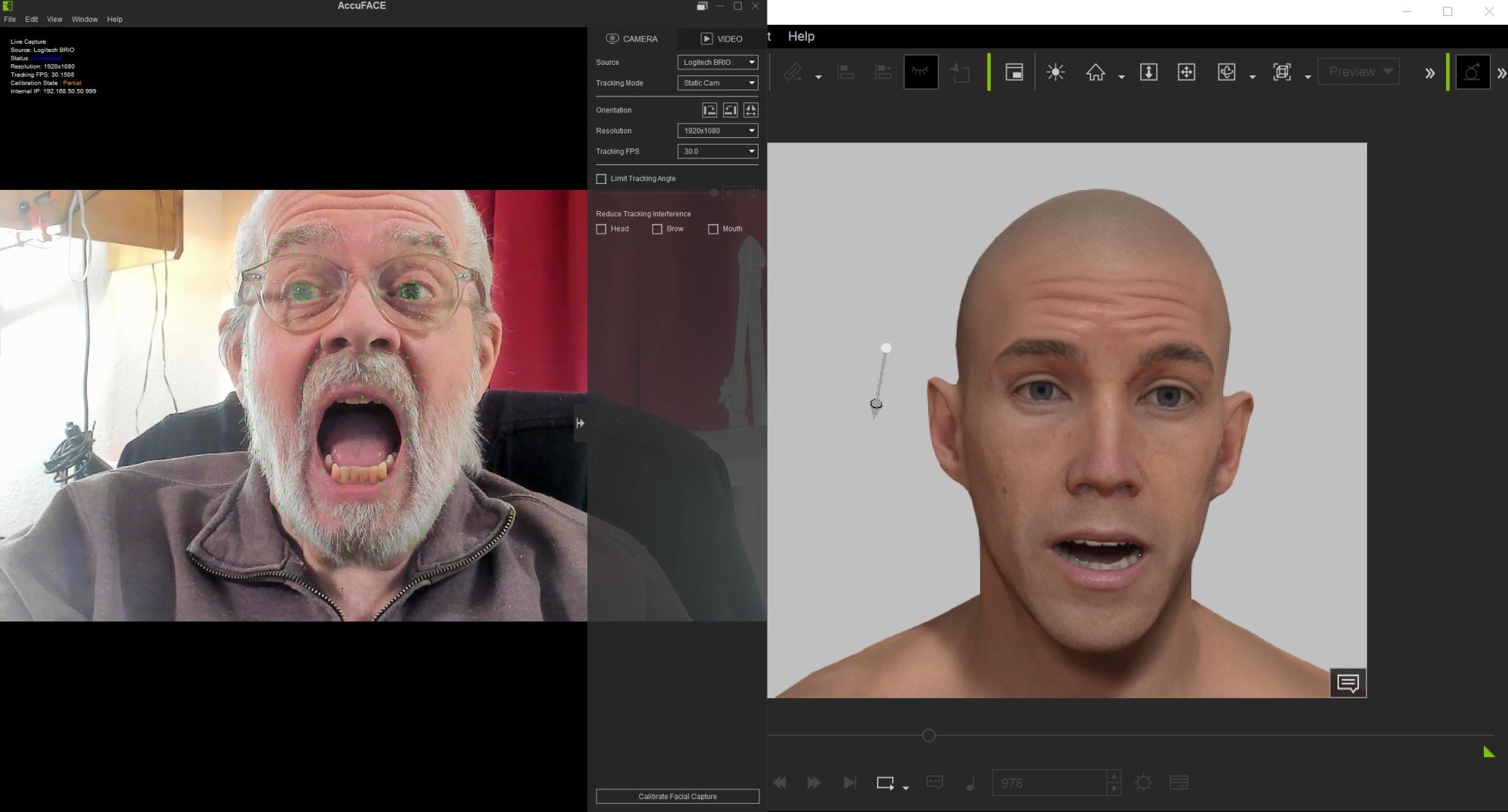Open the Home view dropdown arrow
1508x812 pixels.
pos(1121,77)
